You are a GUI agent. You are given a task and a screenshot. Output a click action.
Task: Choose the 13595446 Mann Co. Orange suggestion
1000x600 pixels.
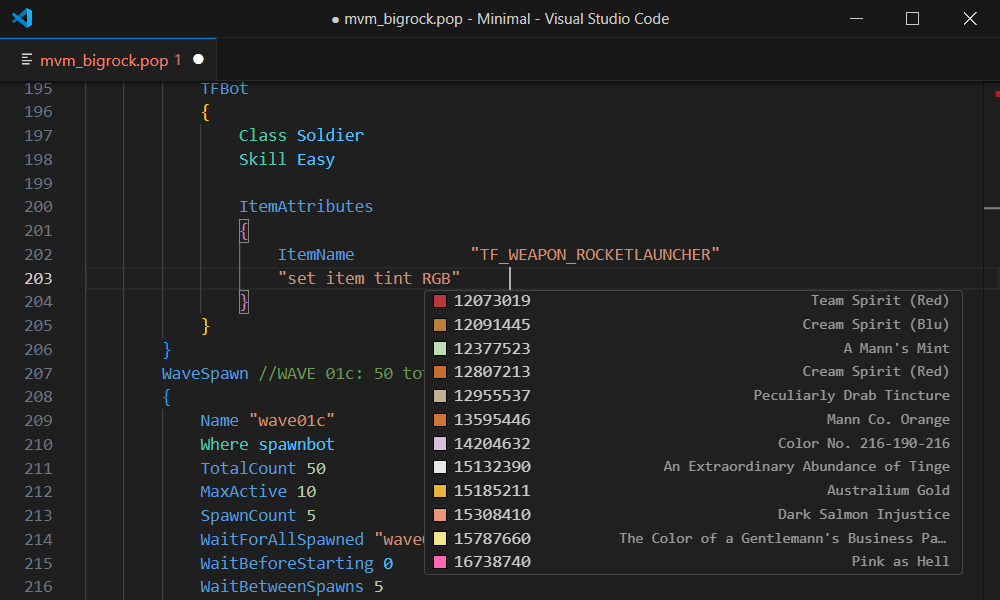(x=693, y=420)
